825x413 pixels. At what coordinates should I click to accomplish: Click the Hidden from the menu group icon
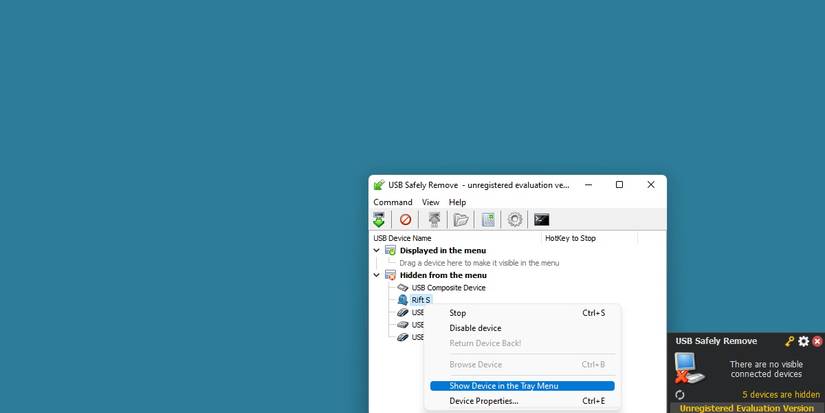390,275
